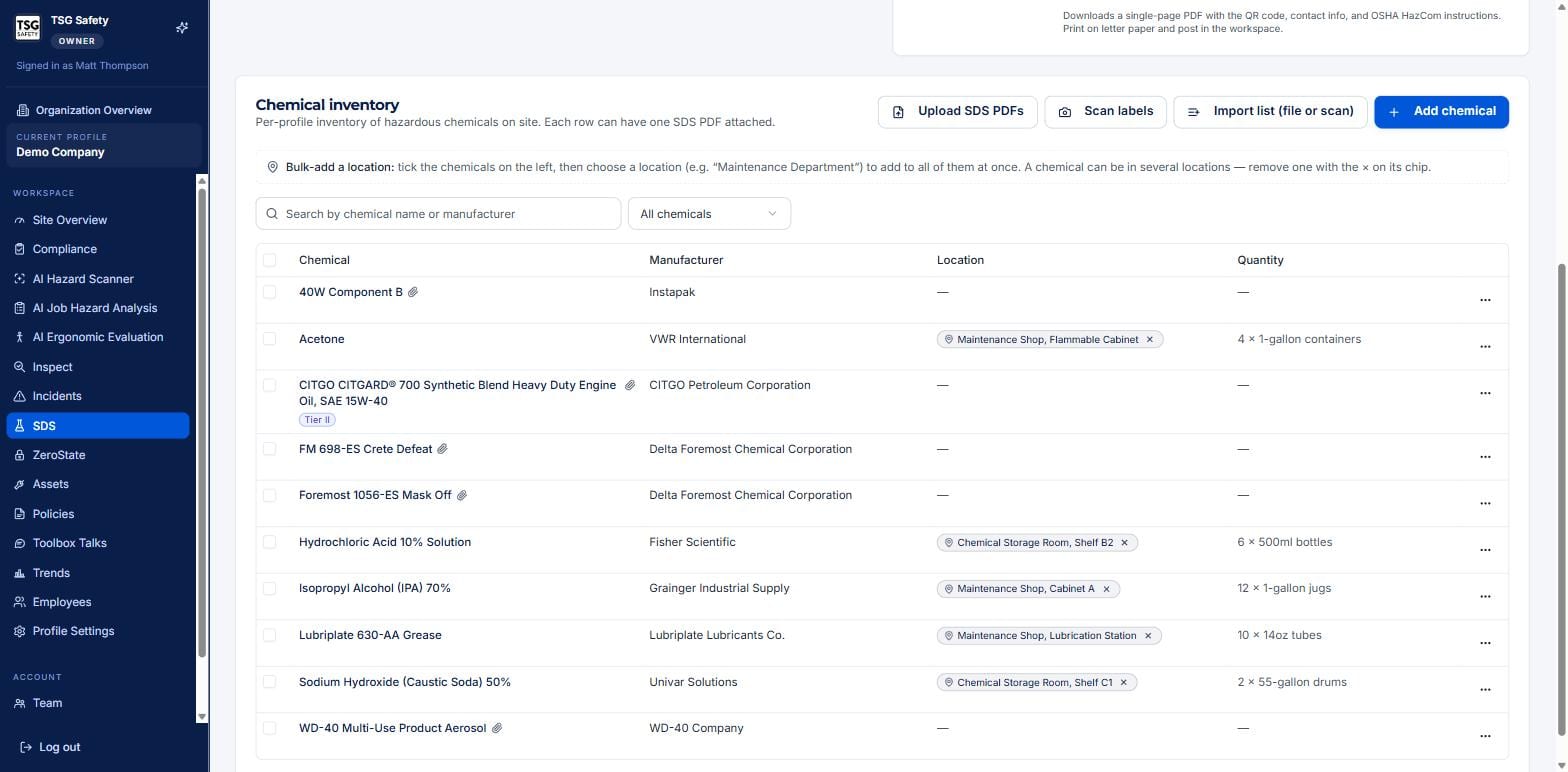This screenshot has height=772, width=1568.
Task: Open the Assets page
Action: (x=98, y=484)
